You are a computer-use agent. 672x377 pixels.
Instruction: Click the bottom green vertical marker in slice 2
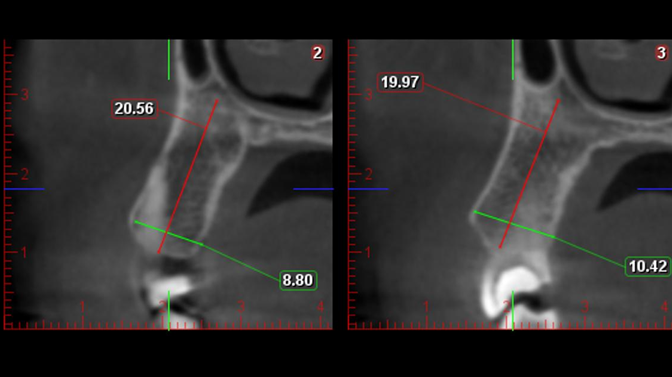pos(169,310)
